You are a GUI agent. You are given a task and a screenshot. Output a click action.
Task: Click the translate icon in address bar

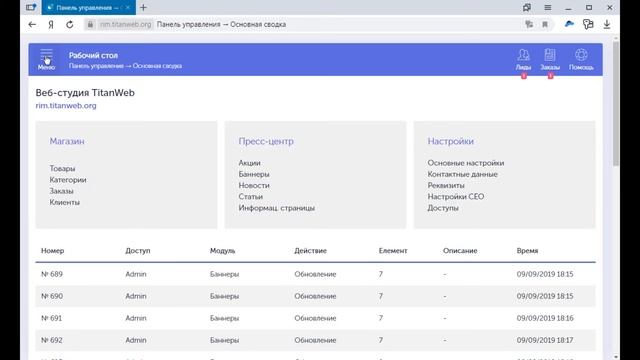pos(529,24)
